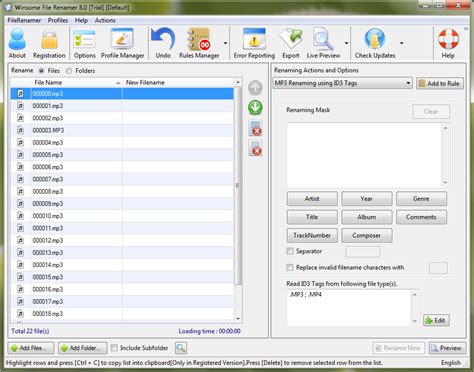Select the Files radio button
This screenshot has width=474, height=372.
point(41,71)
